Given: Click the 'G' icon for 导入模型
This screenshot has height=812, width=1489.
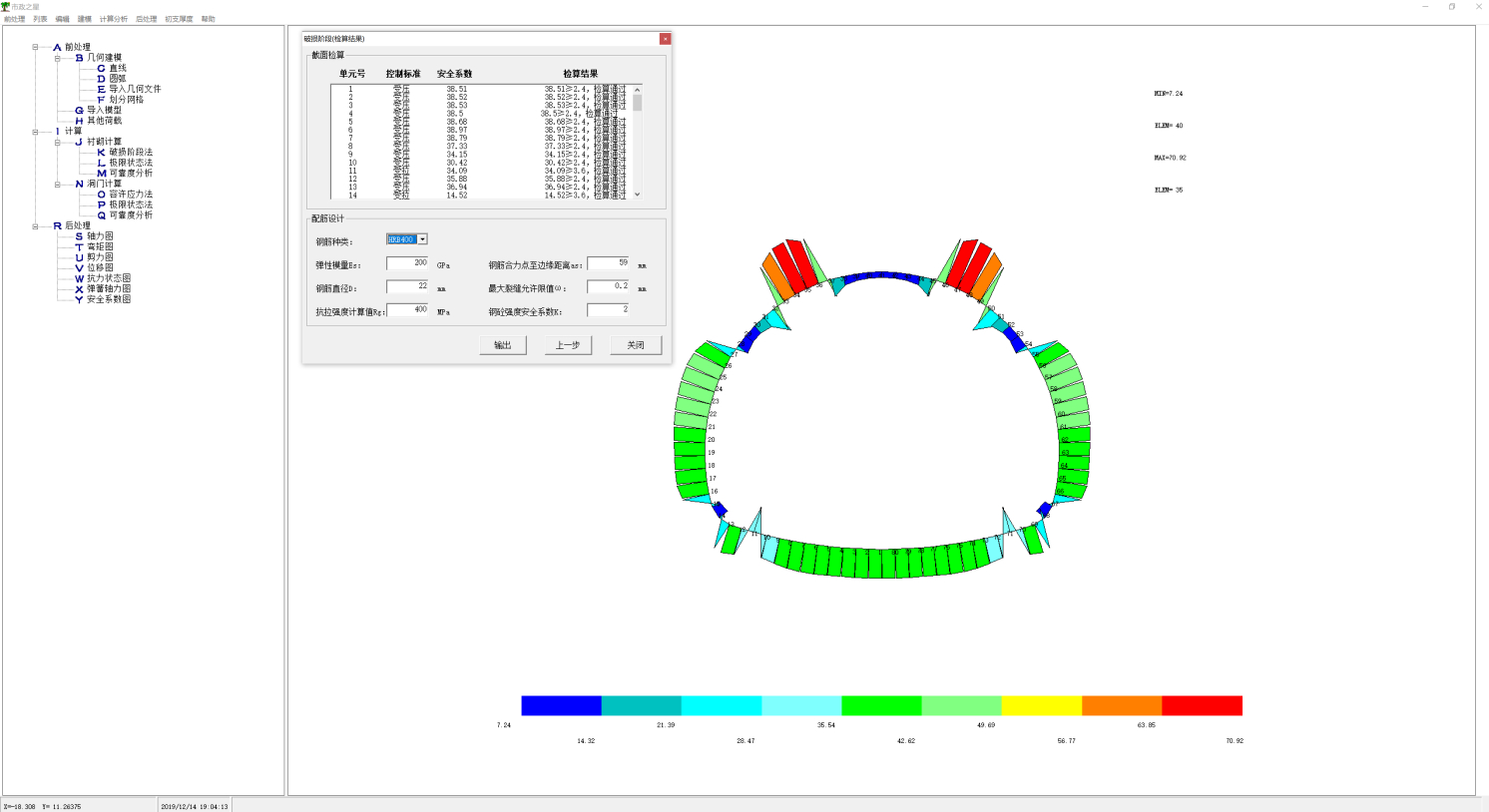Looking at the screenshot, I should coord(79,111).
